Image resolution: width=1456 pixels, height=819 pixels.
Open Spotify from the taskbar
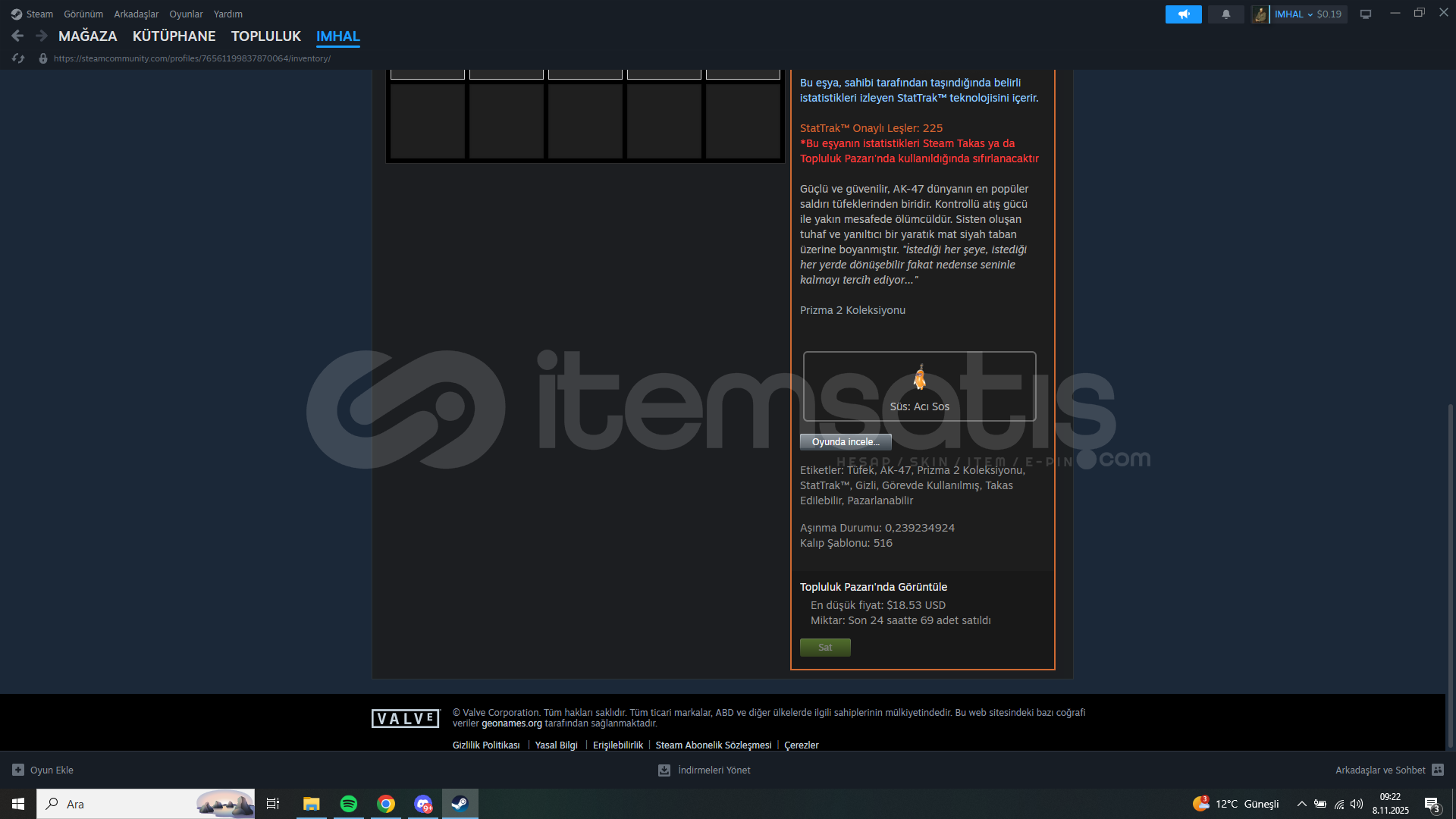[349, 804]
